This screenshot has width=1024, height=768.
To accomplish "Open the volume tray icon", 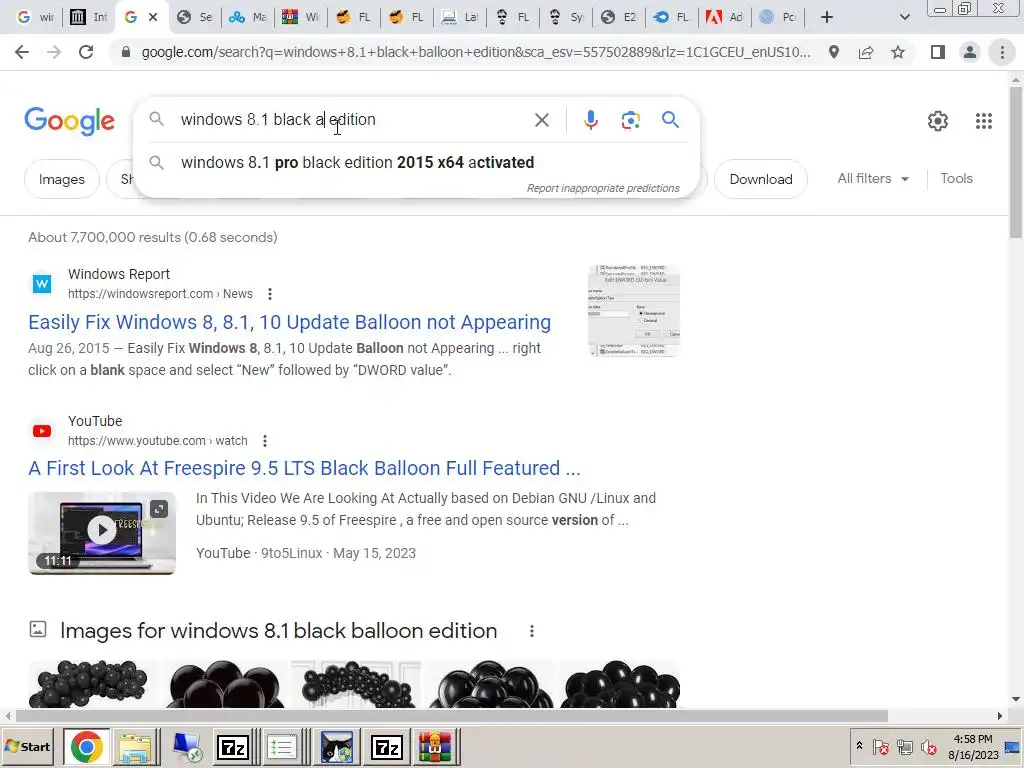I will [928, 746].
